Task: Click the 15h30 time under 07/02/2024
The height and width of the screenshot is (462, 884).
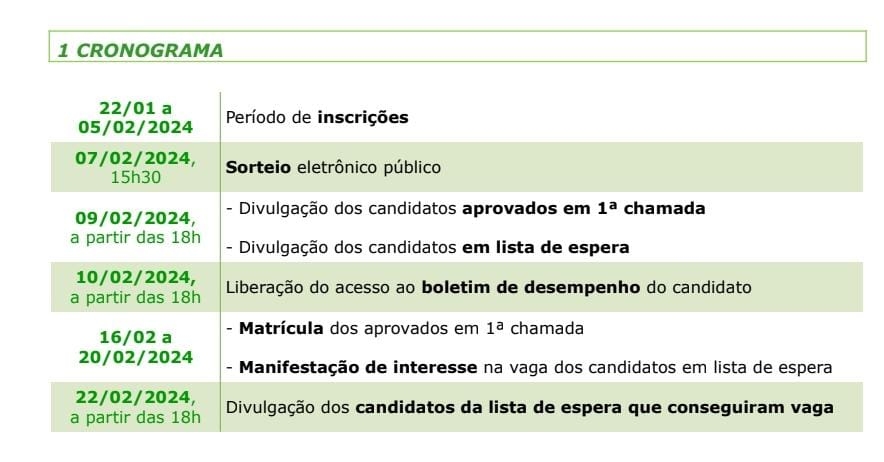Action: point(135,177)
